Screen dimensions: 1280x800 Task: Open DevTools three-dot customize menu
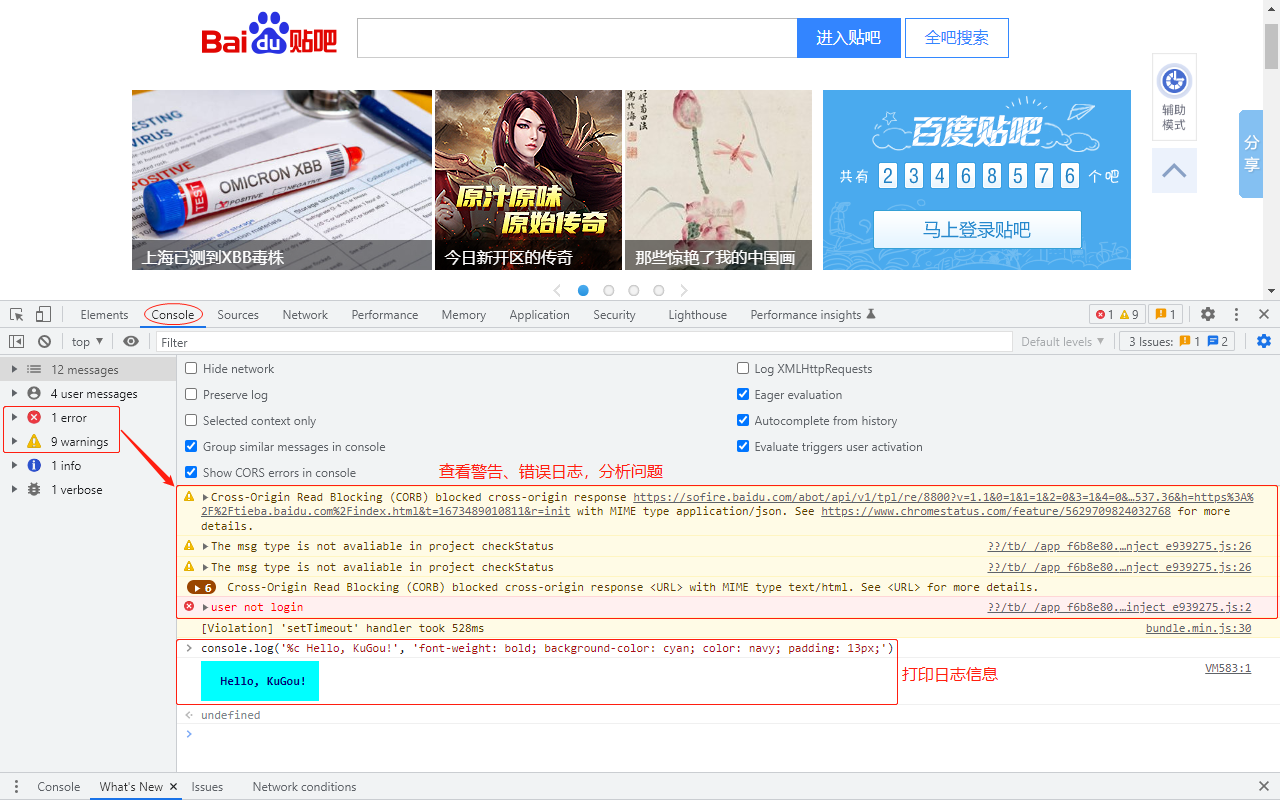click(1236, 314)
